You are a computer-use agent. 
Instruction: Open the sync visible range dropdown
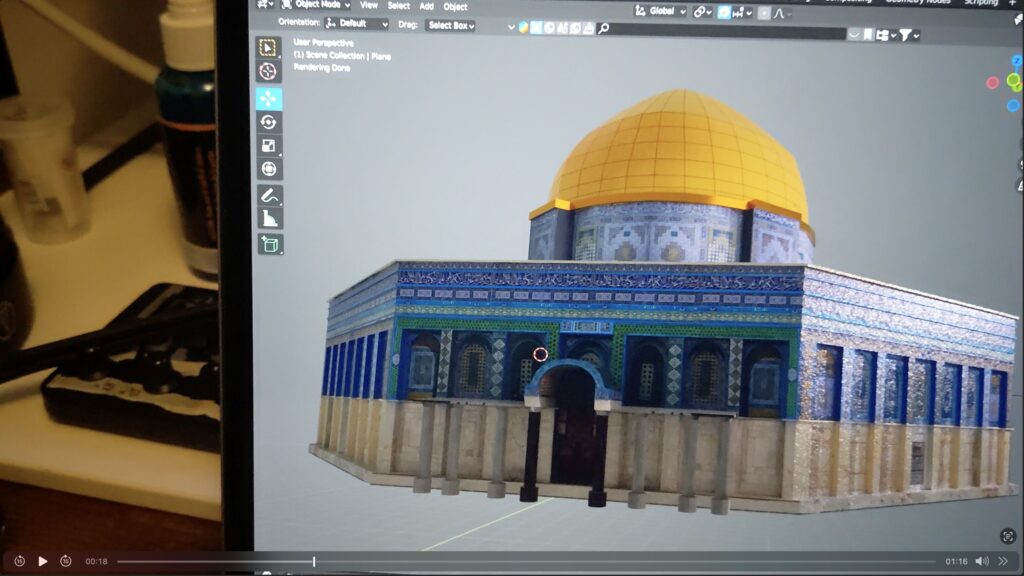pyautogui.click(x=886, y=35)
